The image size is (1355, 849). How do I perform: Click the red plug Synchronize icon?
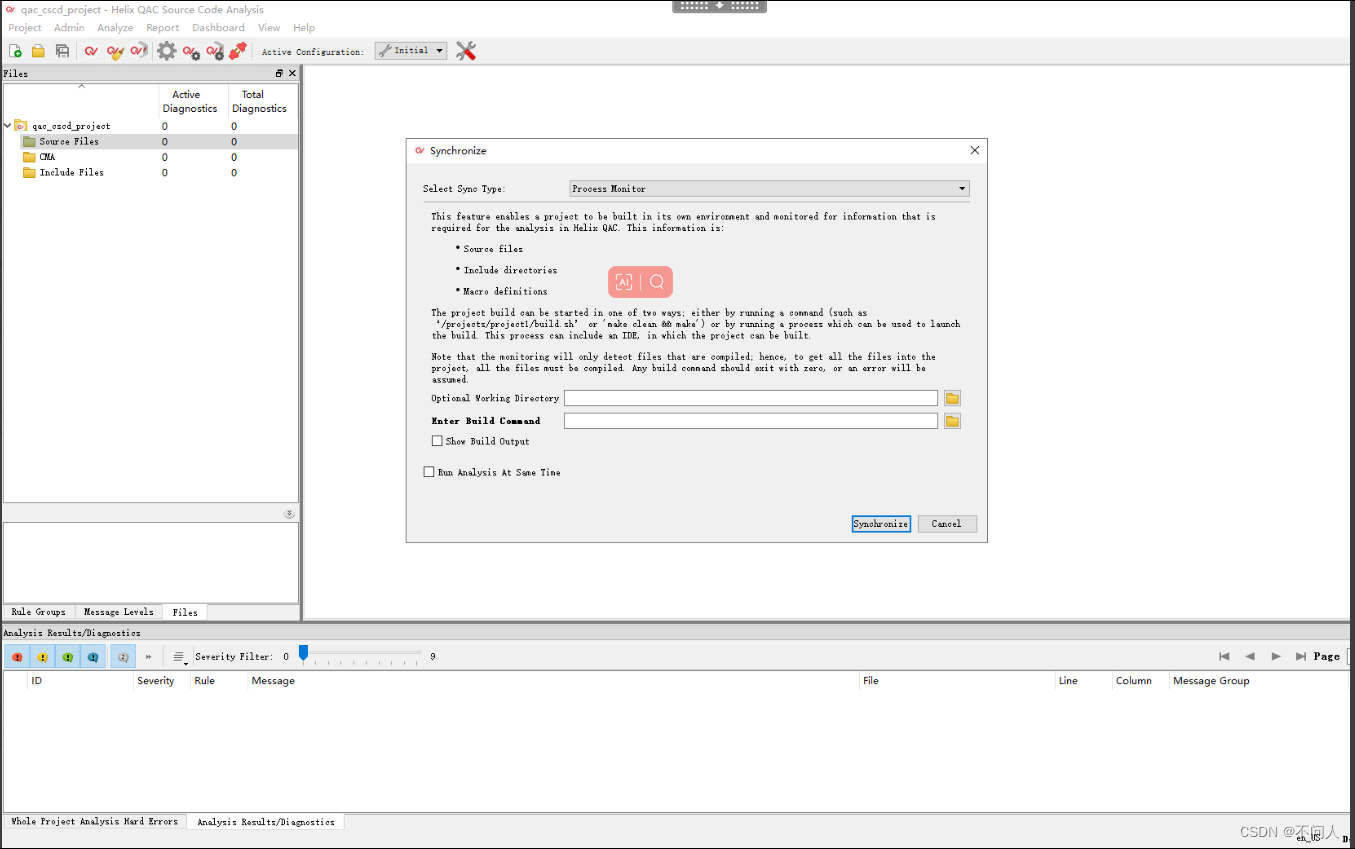pos(238,51)
